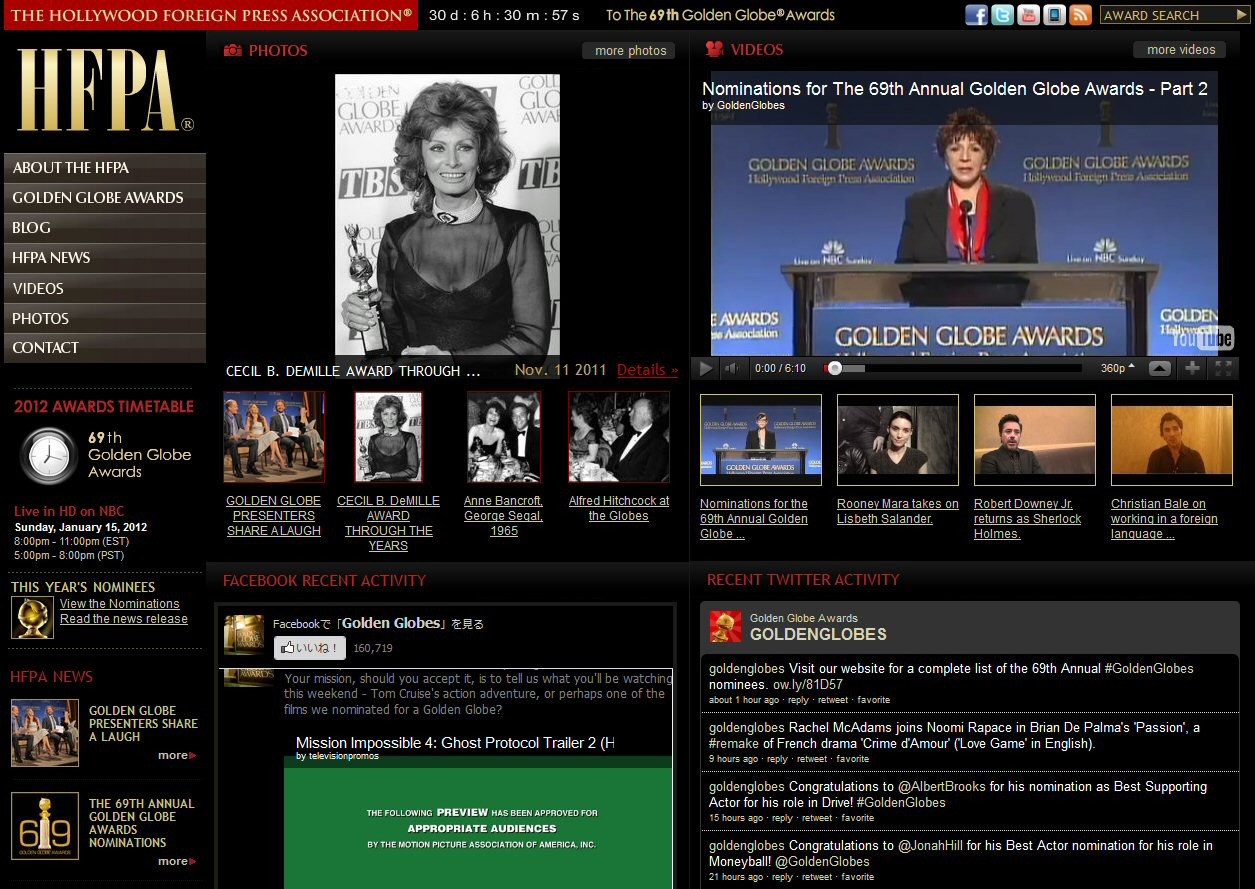Mute the video player volume
This screenshot has height=889, width=1255.
point(732,368)
